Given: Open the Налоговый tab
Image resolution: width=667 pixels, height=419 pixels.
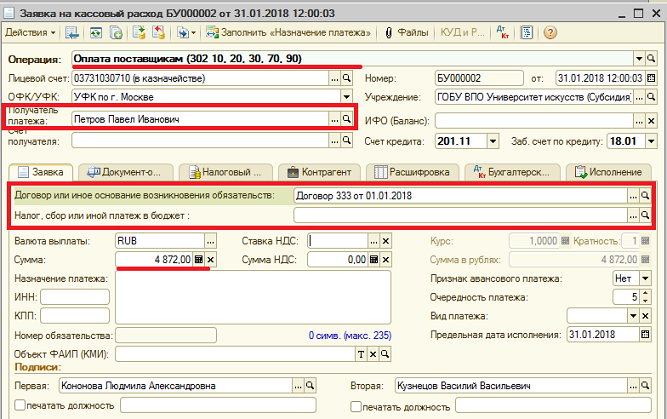Looking at the screenshot, I should pos(225,172).
